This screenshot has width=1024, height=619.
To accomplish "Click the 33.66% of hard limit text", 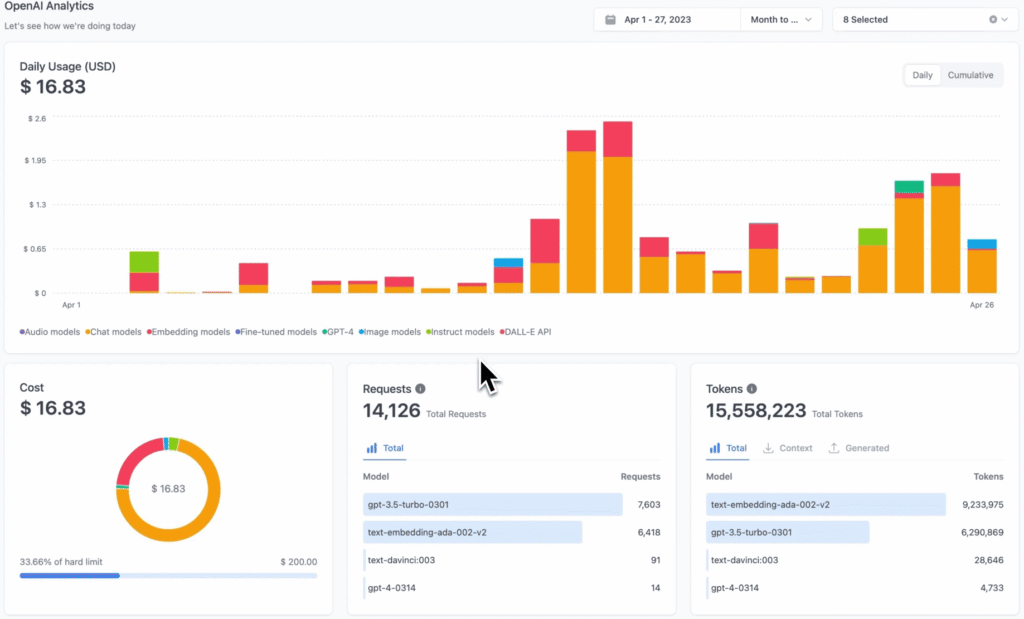I will pos(61,562).
